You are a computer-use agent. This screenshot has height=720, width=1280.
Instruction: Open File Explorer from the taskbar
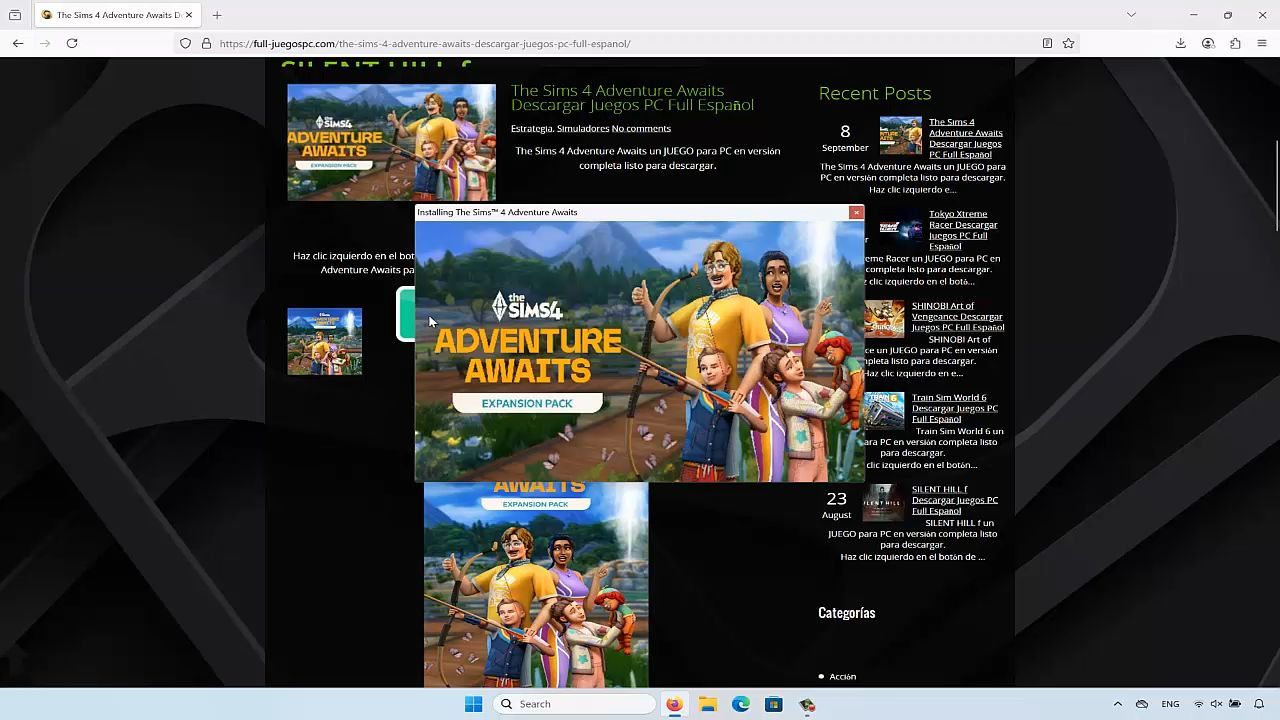(708, 704)
